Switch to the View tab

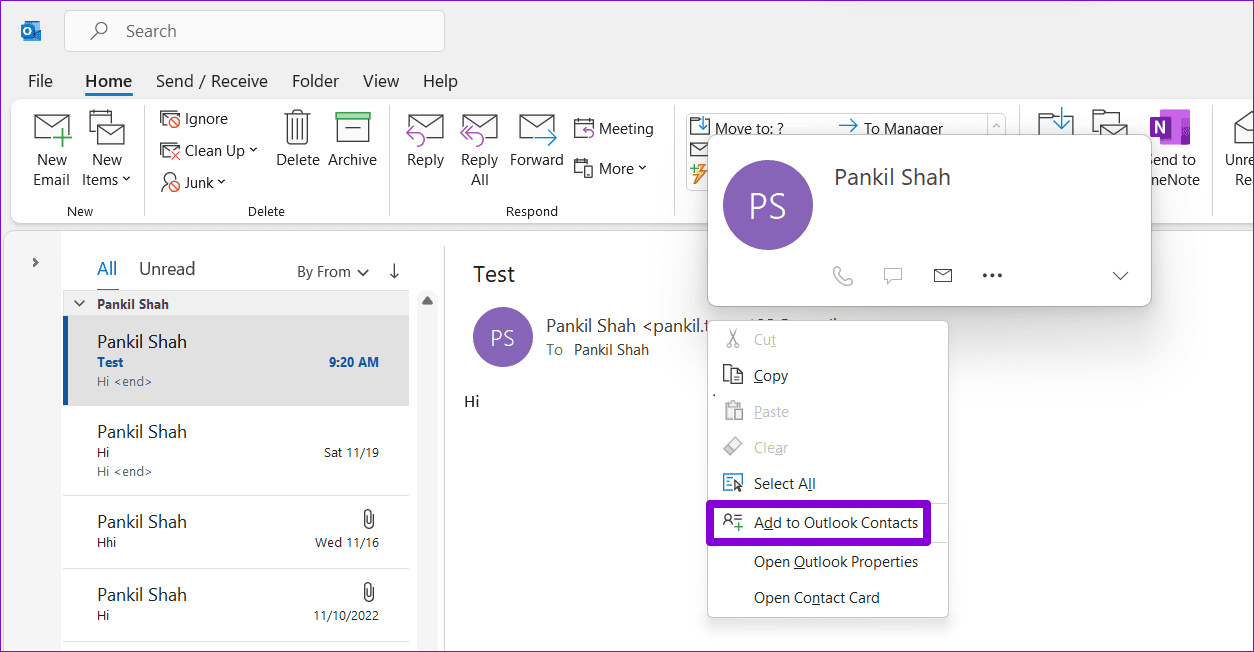point(381,81)
